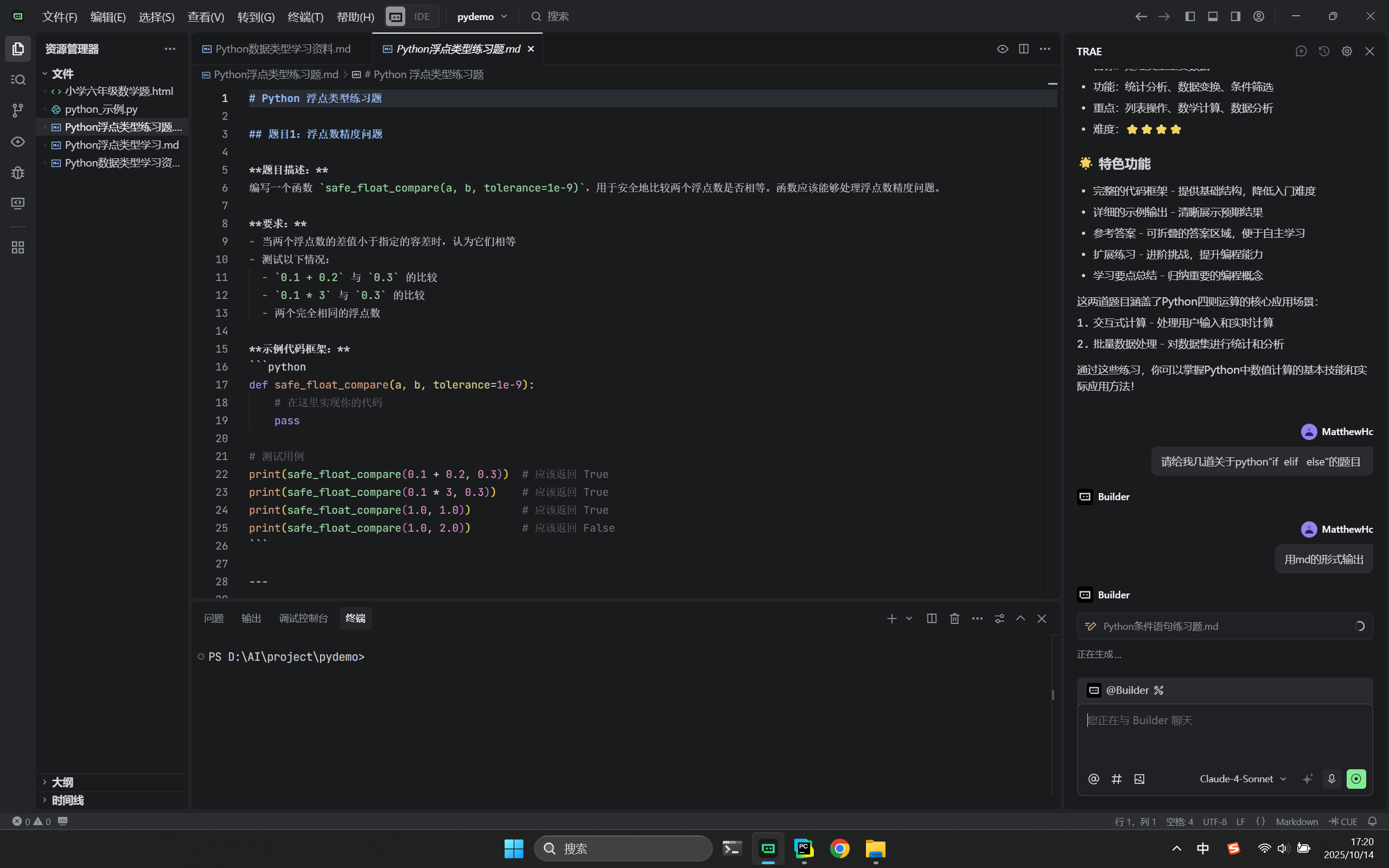Open the account profile icon
Image resolution: width=1389 pixels, height=868 pixels.
pos(1259,17)
